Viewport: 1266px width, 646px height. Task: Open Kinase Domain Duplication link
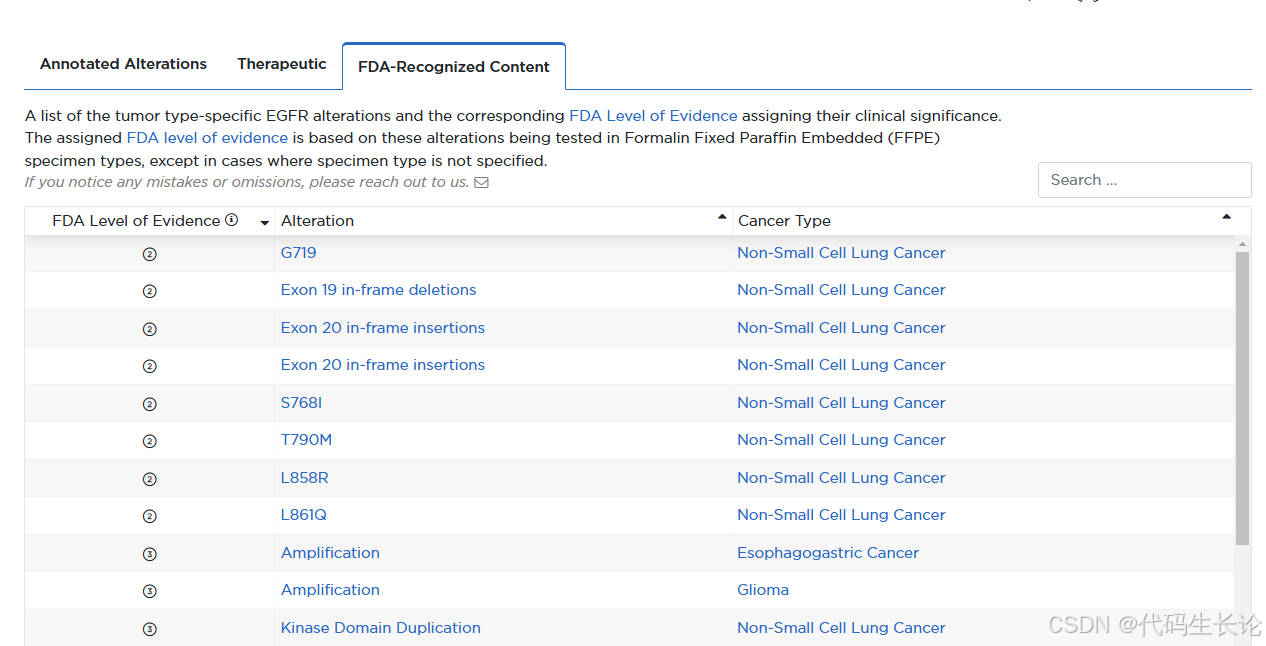pos(381,628)
